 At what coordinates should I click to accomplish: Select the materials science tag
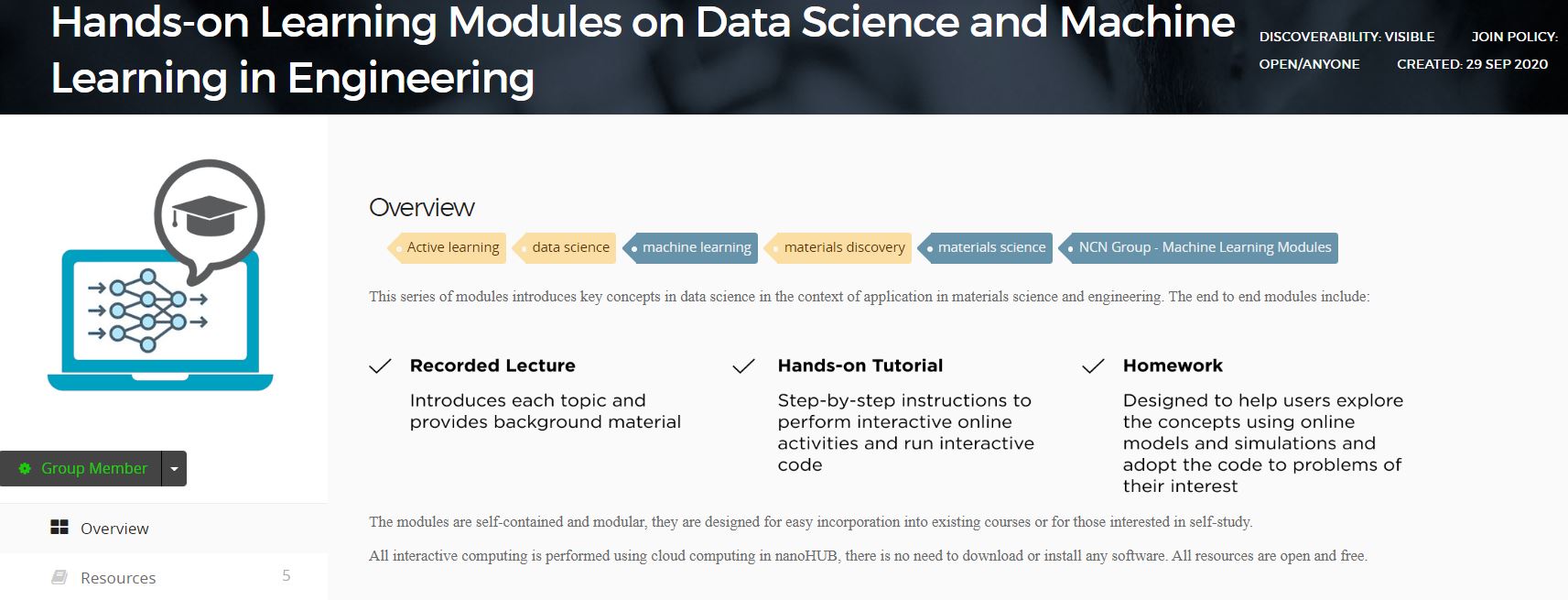pyautogui.click(x=990, y=247)
